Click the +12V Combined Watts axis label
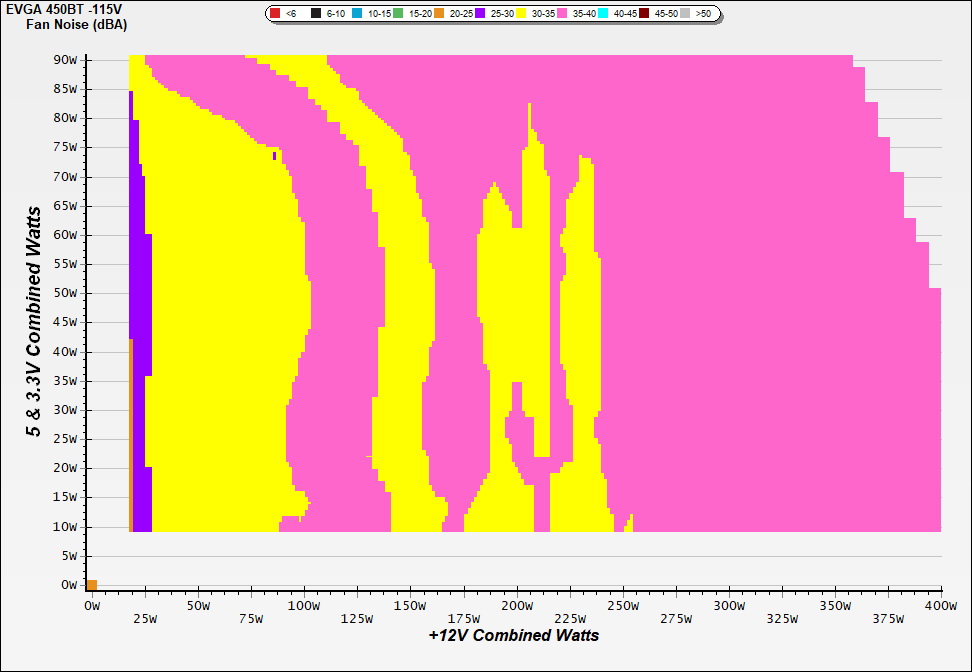Viewport: 972px width, 672px height. click(x=514, y=635)
